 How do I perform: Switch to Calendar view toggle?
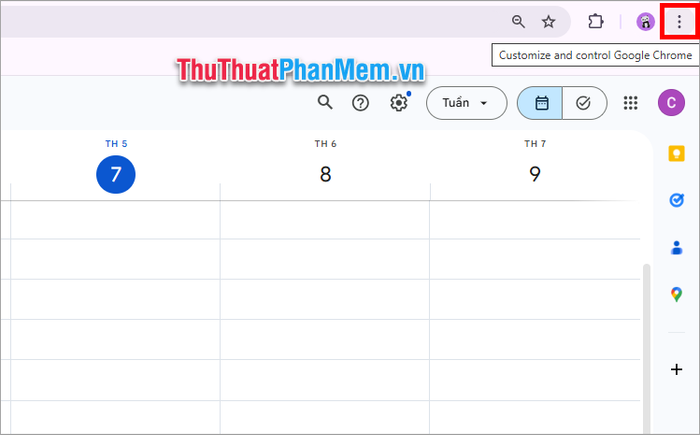click(540, 103)
